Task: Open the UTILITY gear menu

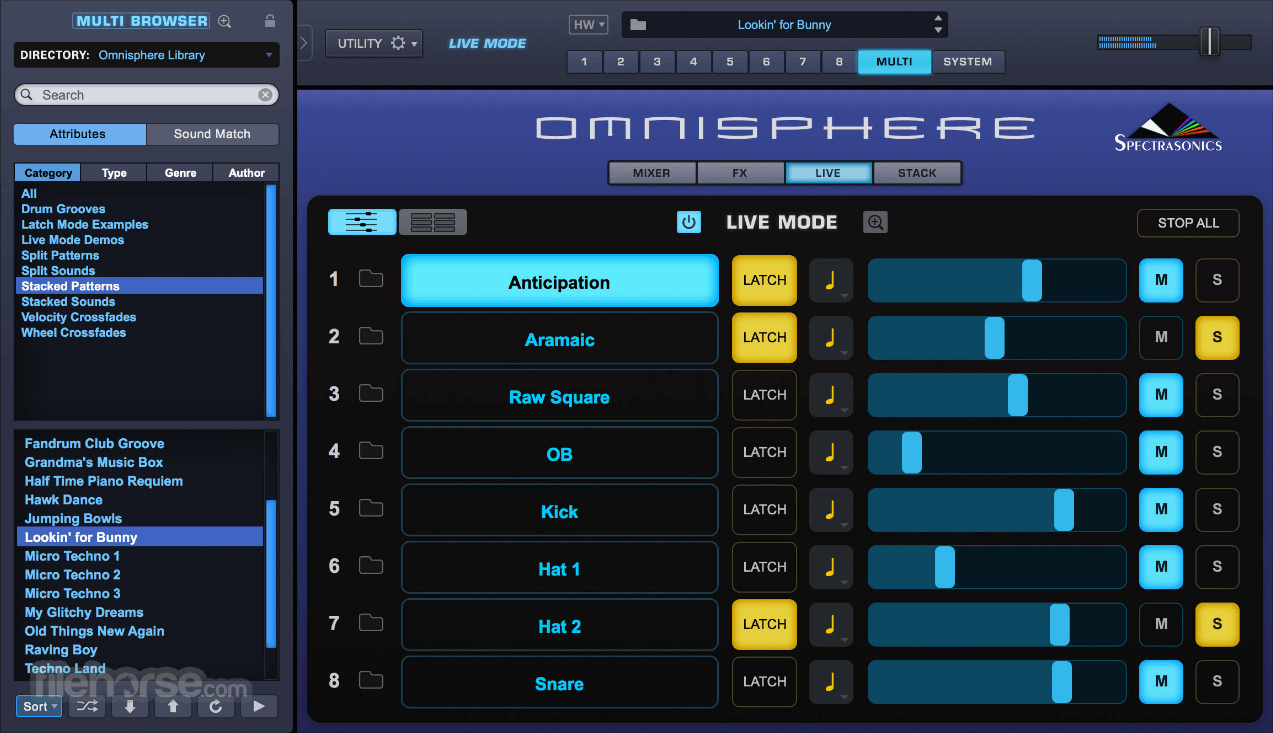Action: [373, 43]
